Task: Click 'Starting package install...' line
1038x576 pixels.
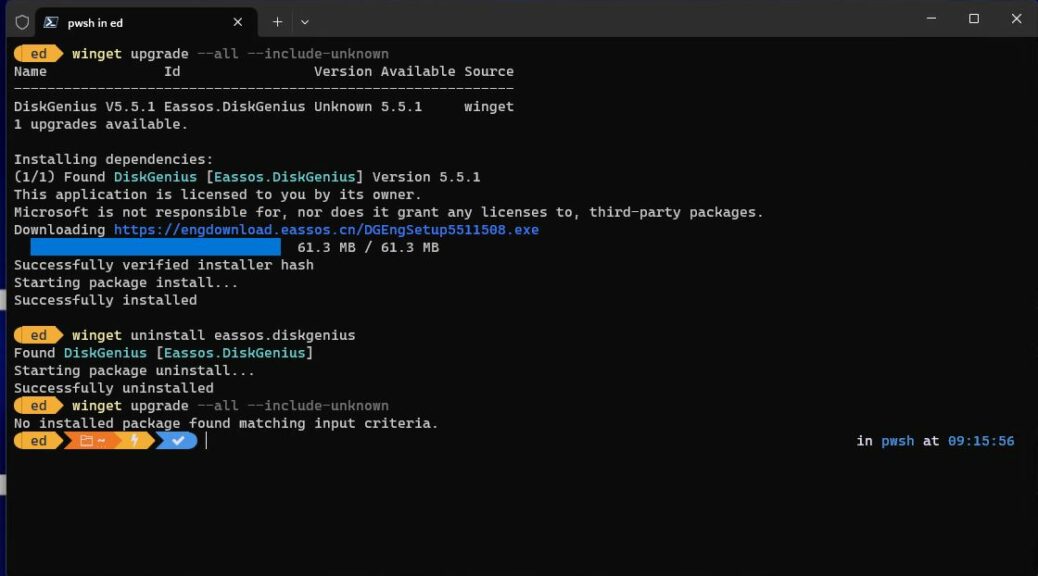Action: (x=126, y=283)
